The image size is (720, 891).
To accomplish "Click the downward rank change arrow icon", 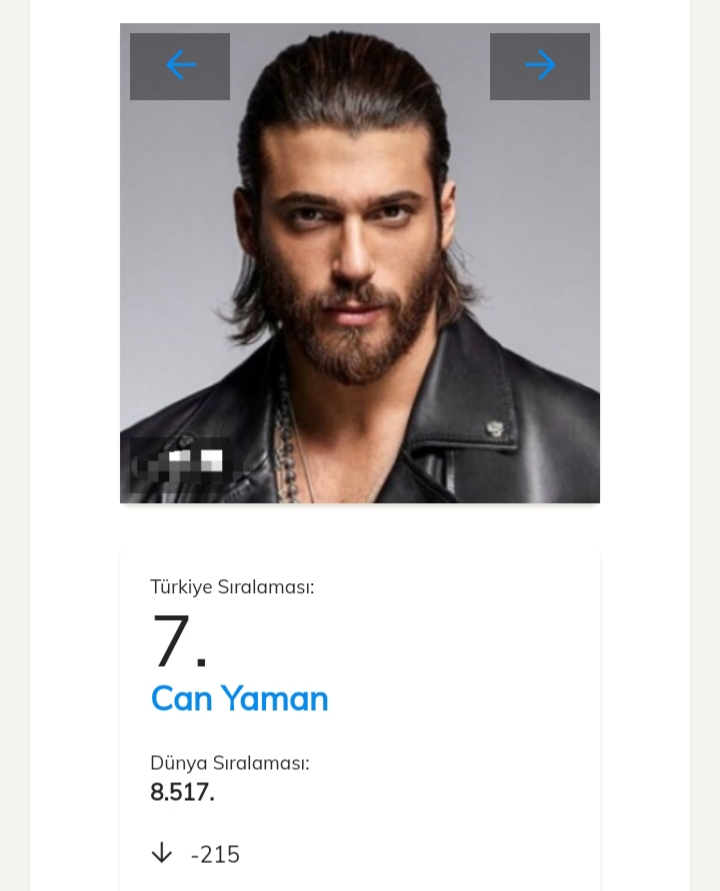I will [x=161, y=853].
